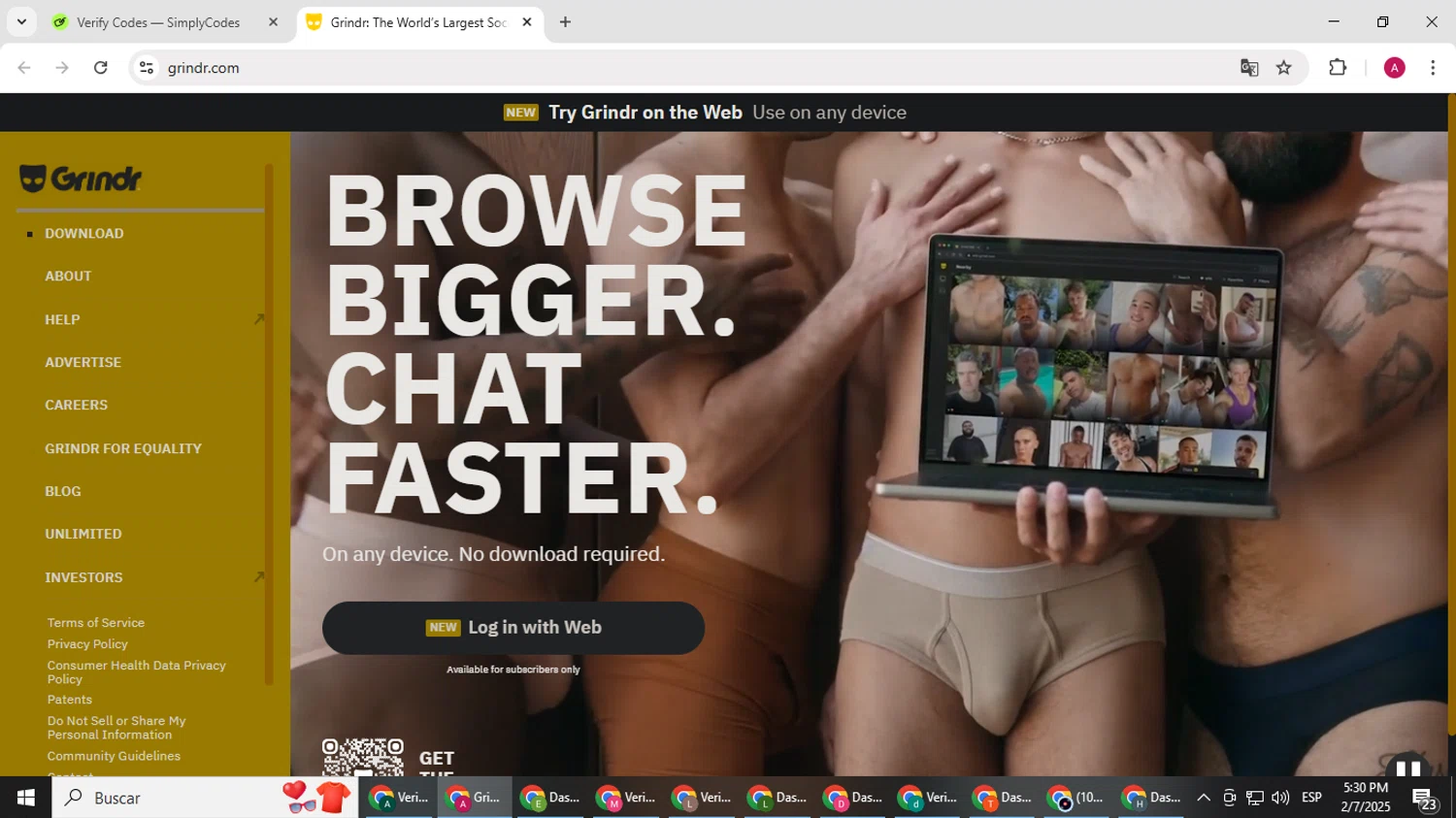Click the sidebar's vertical scrollbar
This screenshot has height=818, width=1456.
click(x=269, y=424)
